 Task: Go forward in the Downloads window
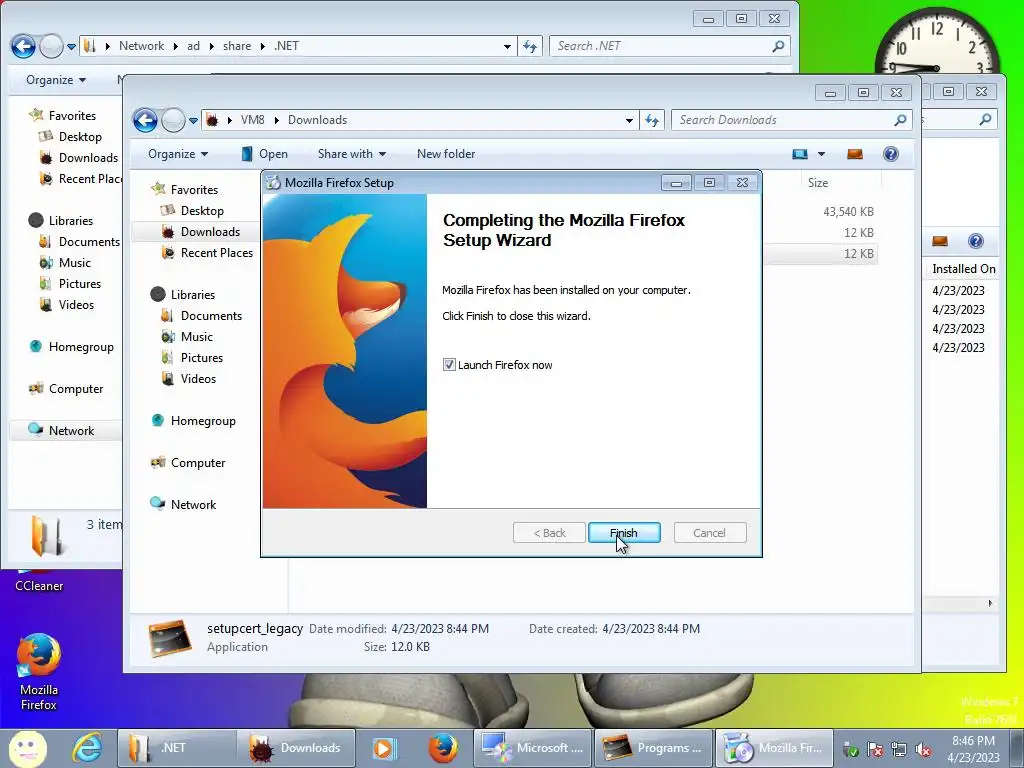coord(172,120)
